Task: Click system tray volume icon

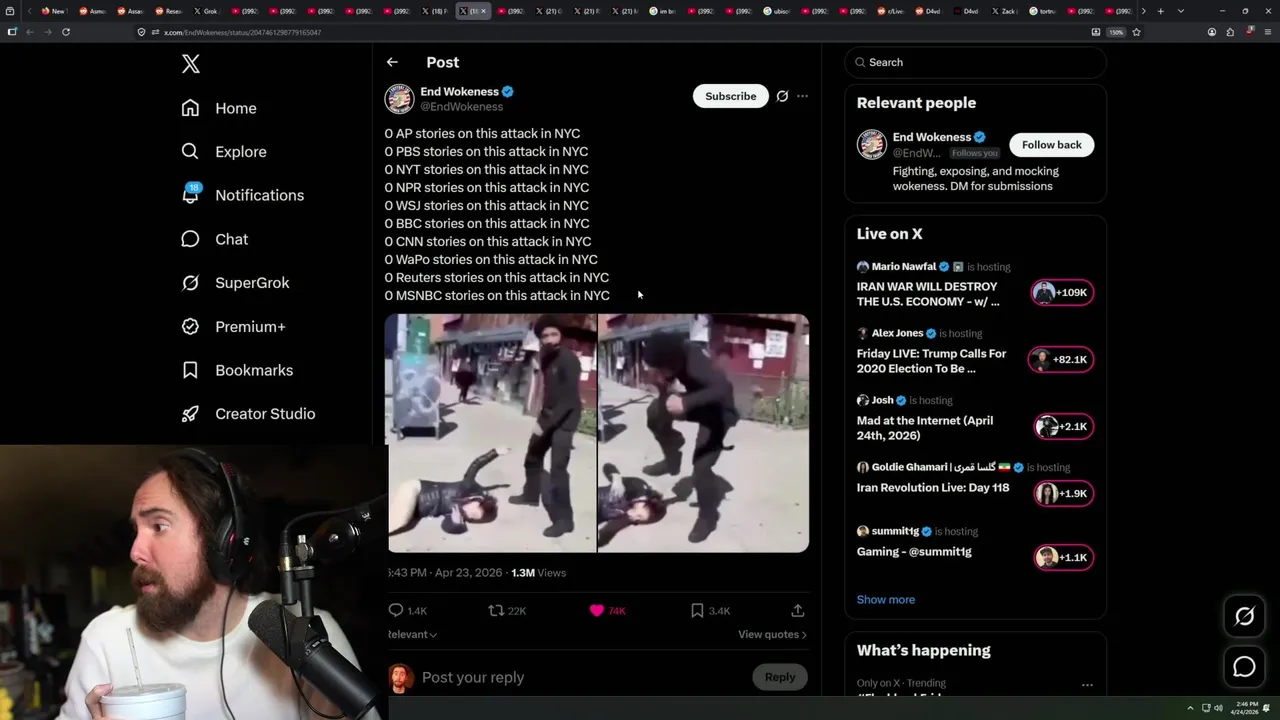Action: coord(1218,708)
